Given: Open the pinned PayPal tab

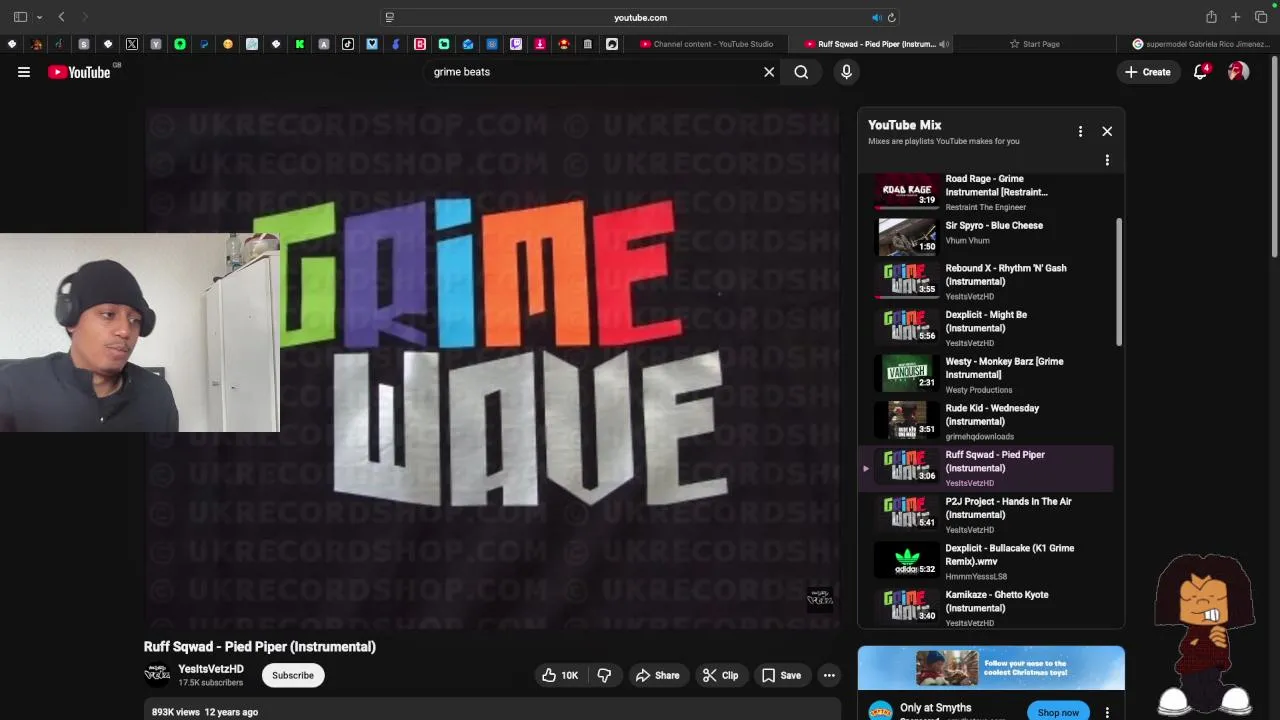Looking at the screenshot, I should pyautogui.click(x=204, y=44).
